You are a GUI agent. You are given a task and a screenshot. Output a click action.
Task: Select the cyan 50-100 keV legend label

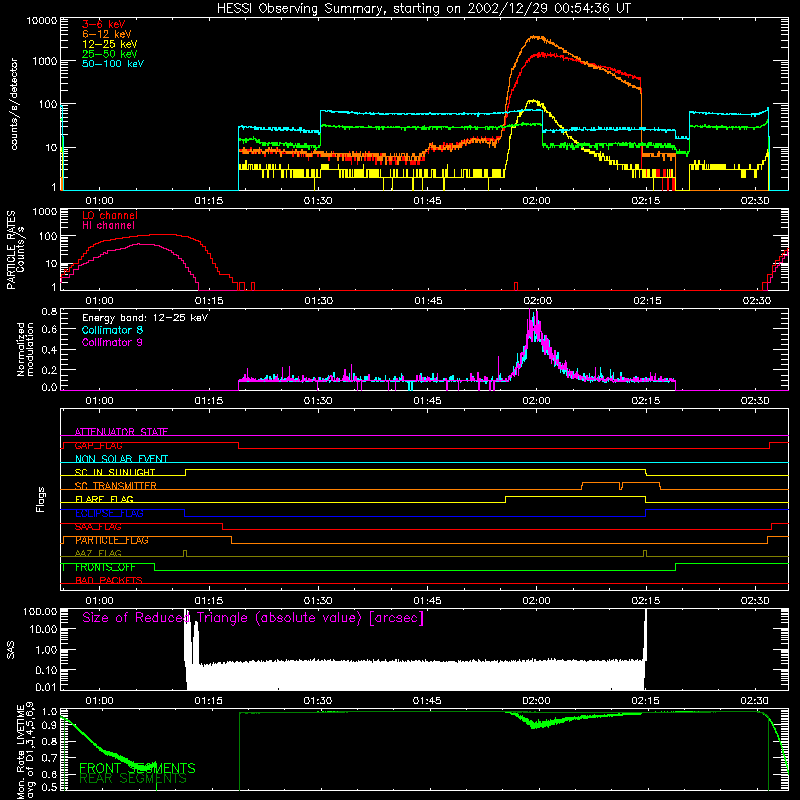(112, 64)
